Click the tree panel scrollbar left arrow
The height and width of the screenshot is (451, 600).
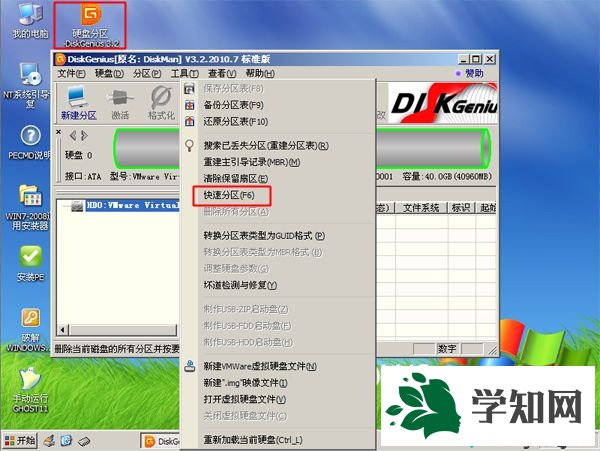coord(63,330)
